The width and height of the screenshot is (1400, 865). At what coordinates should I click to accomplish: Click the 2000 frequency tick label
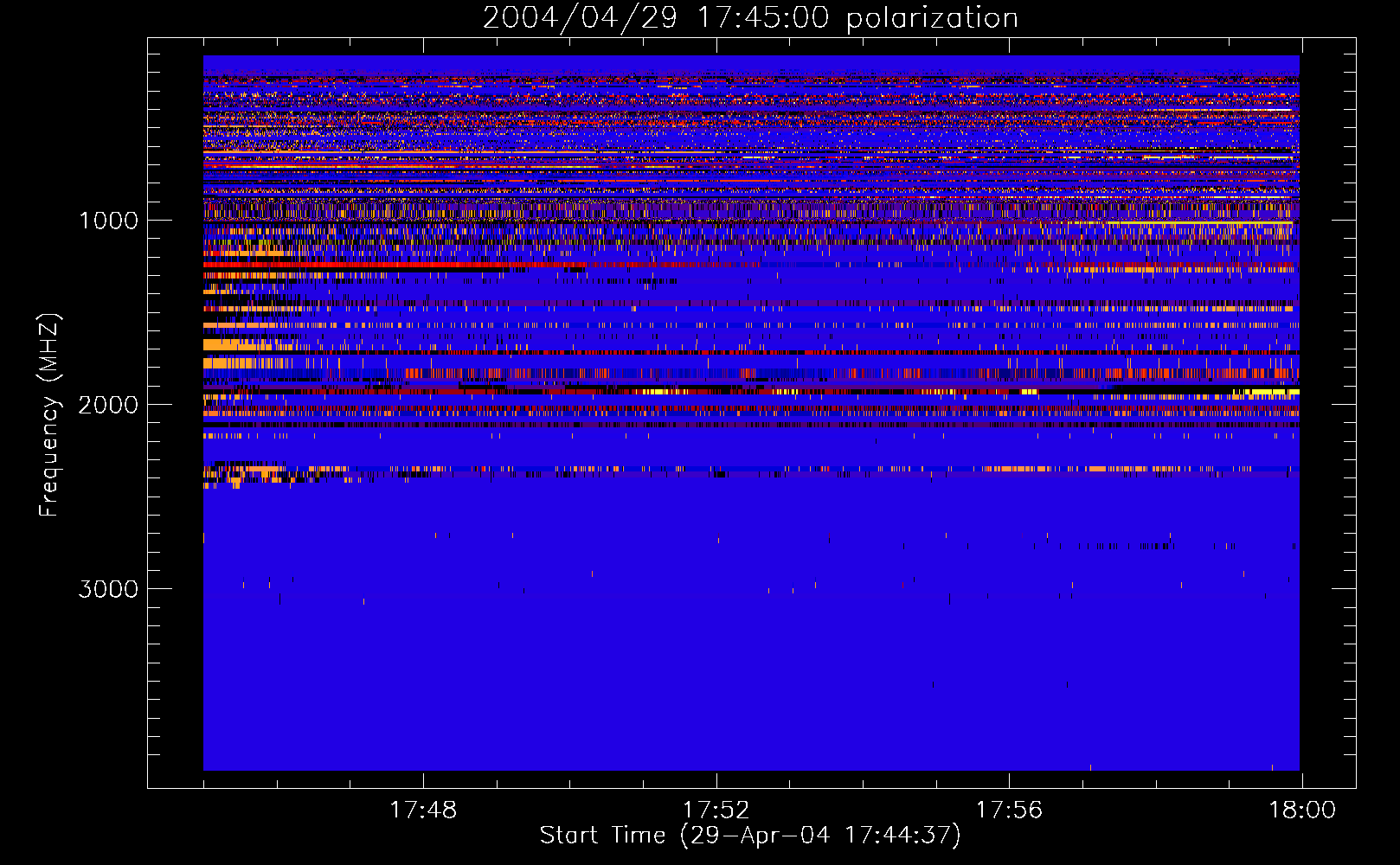(108, 405)
